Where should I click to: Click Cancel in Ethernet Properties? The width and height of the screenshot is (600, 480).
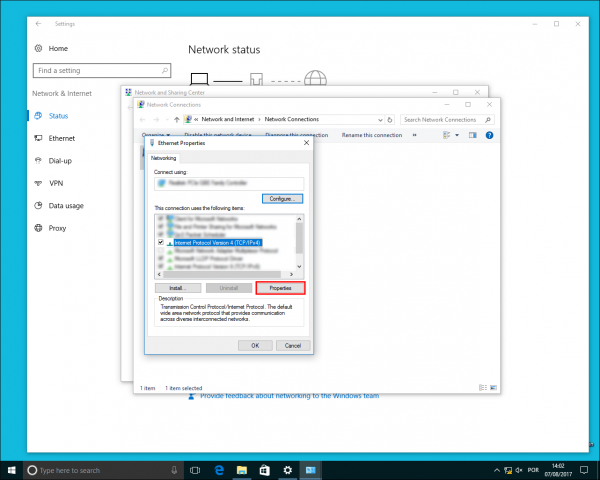tap(293, 346)
